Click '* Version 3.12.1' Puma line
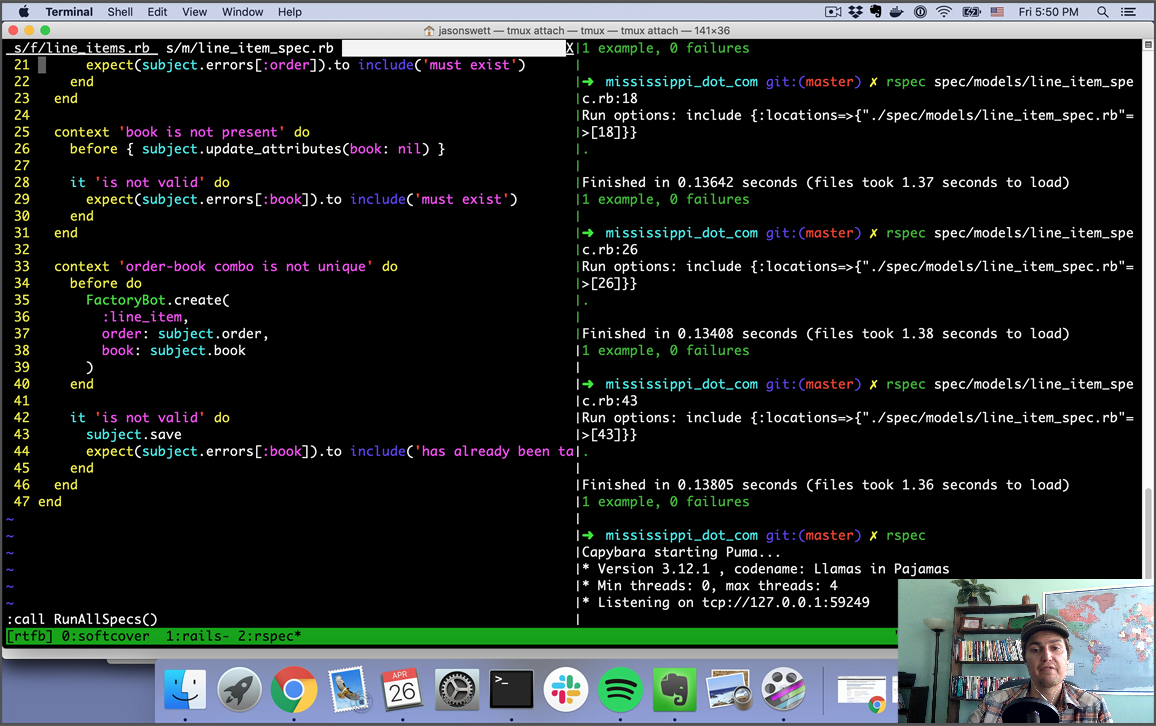Image resolution: width=1156 pixels, height=726 pixels. [765, 569]
